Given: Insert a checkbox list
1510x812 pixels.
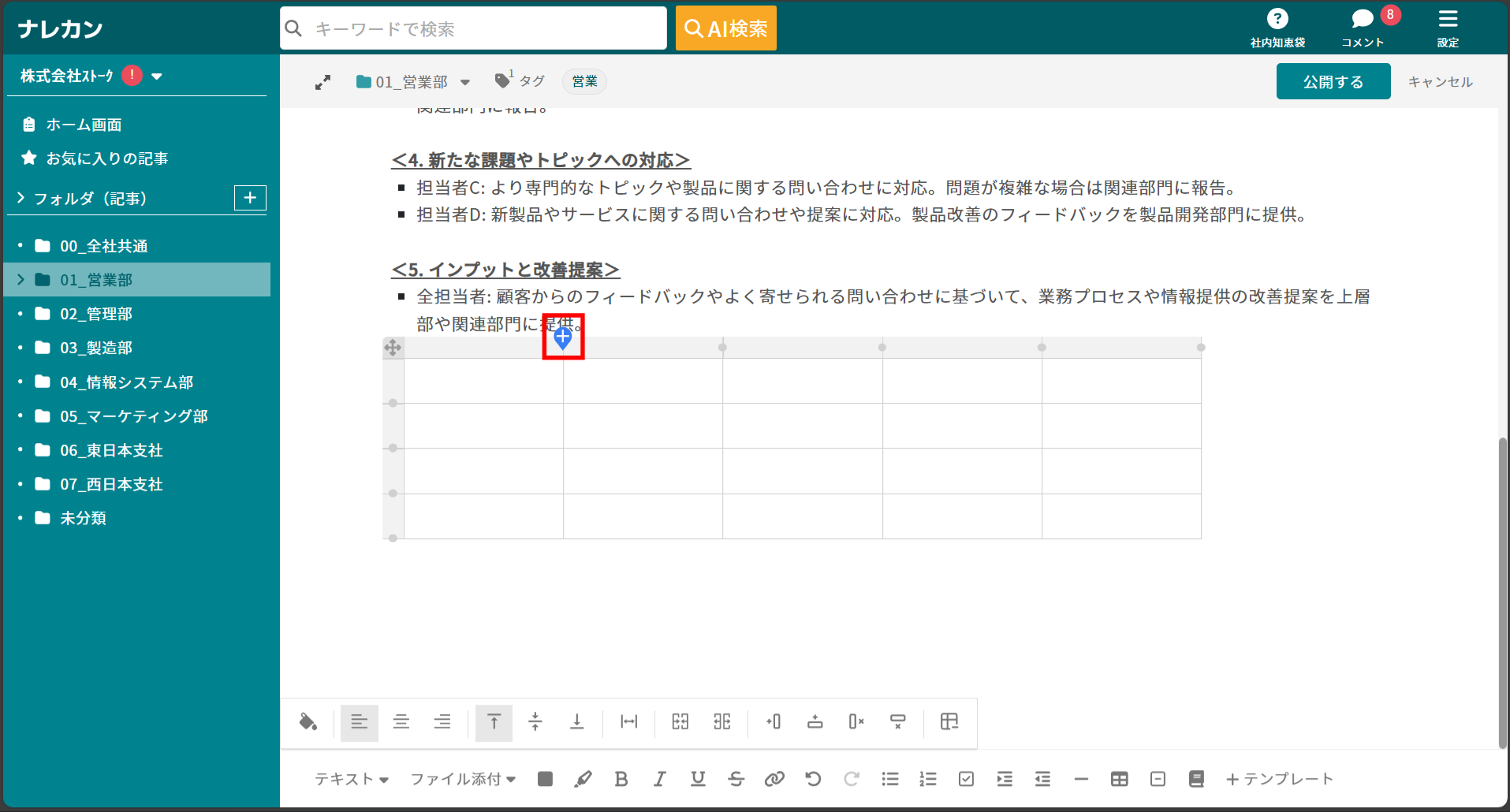Looking at the screenshot, I should point(965,779).
